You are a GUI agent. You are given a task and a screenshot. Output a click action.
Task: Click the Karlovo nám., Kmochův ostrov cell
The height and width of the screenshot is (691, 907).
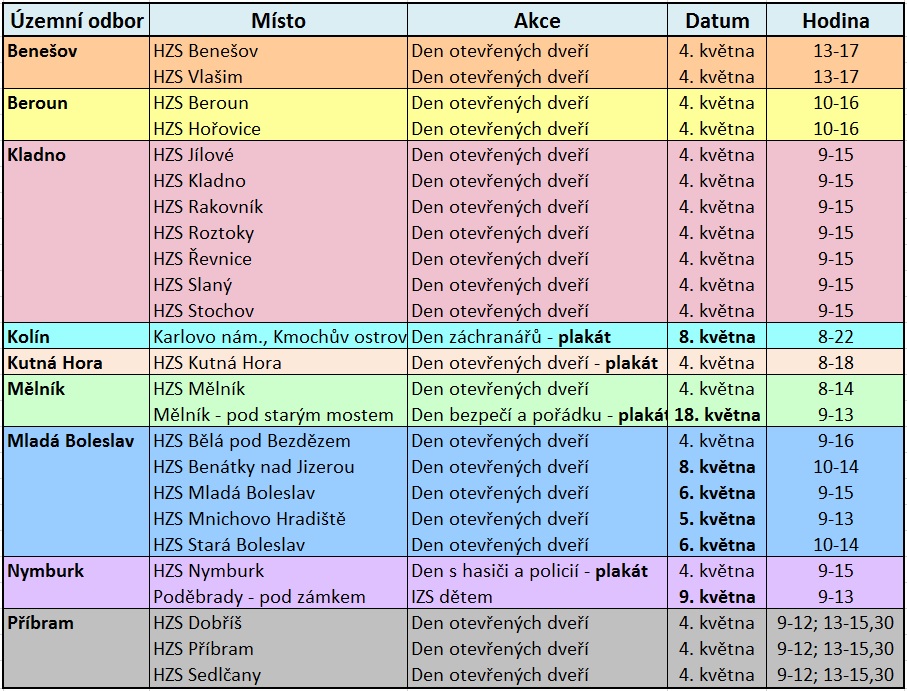[x=279, y=336]
